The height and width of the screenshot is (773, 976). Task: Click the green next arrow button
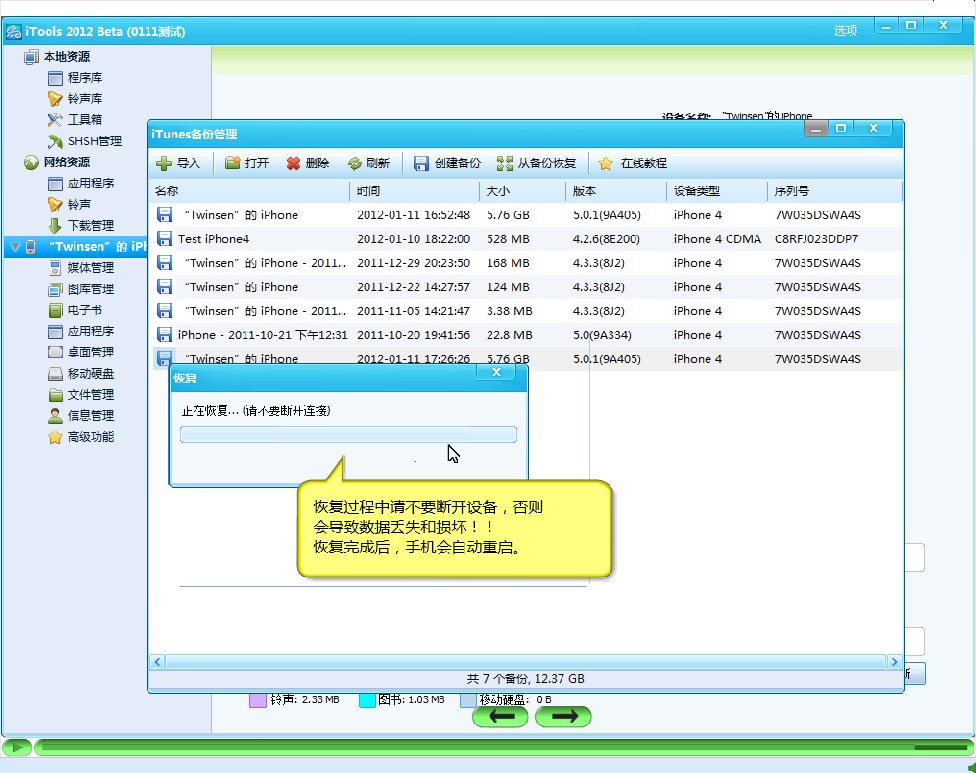(563, 716)
